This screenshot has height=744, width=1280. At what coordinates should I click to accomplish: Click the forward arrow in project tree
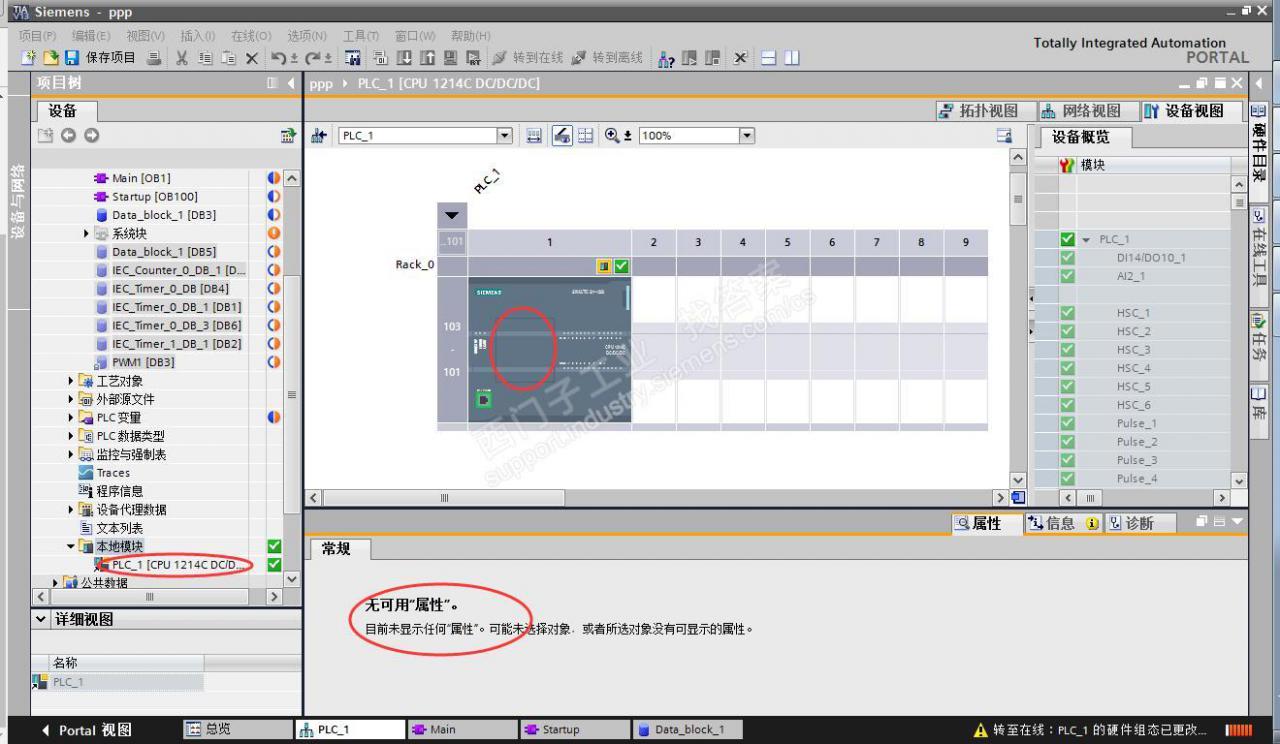coord(92,136)
